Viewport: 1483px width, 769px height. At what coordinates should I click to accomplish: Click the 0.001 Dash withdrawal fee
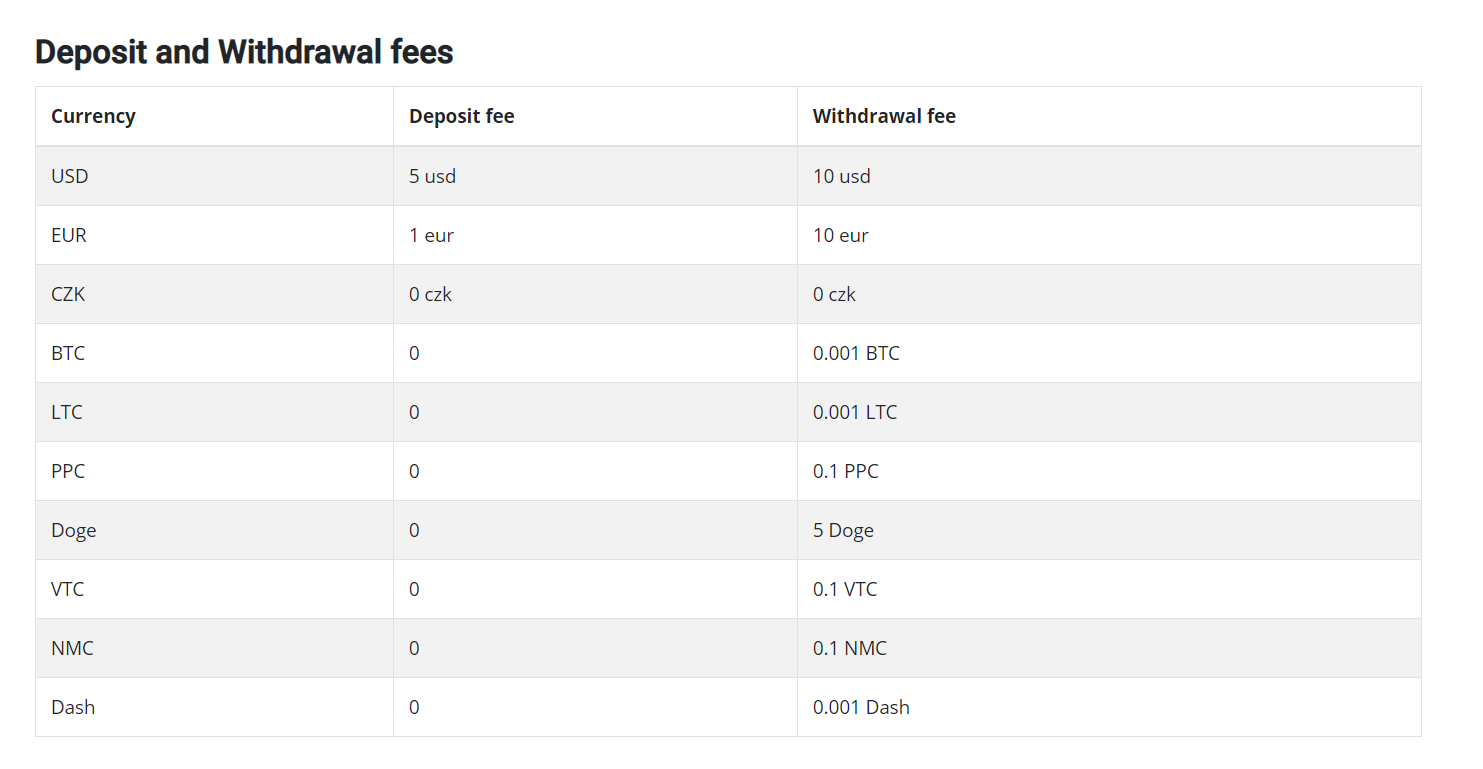(x=861, y=707)
